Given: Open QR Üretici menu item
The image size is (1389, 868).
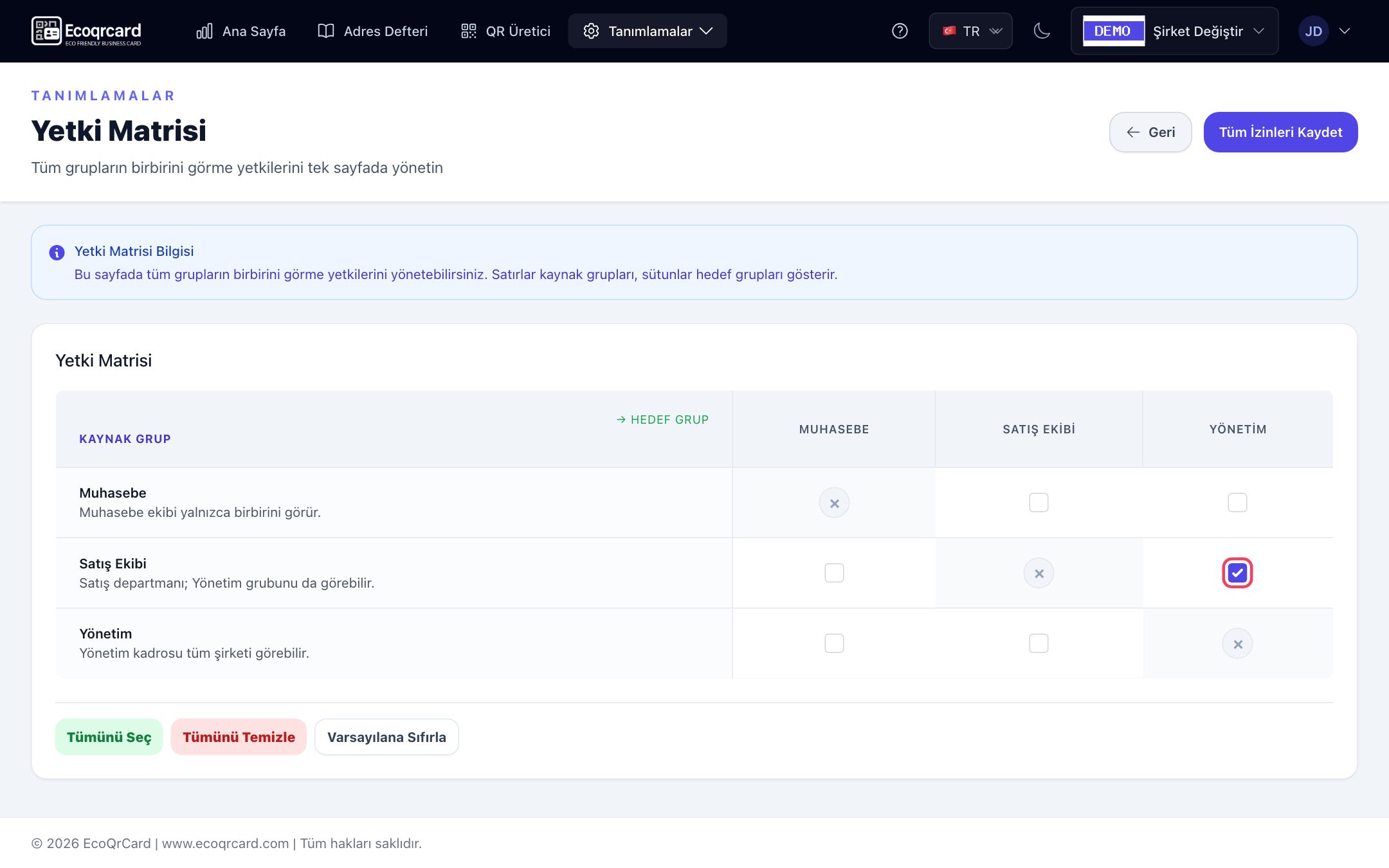Looking at the screenshot, I should (x=506, y=31).
